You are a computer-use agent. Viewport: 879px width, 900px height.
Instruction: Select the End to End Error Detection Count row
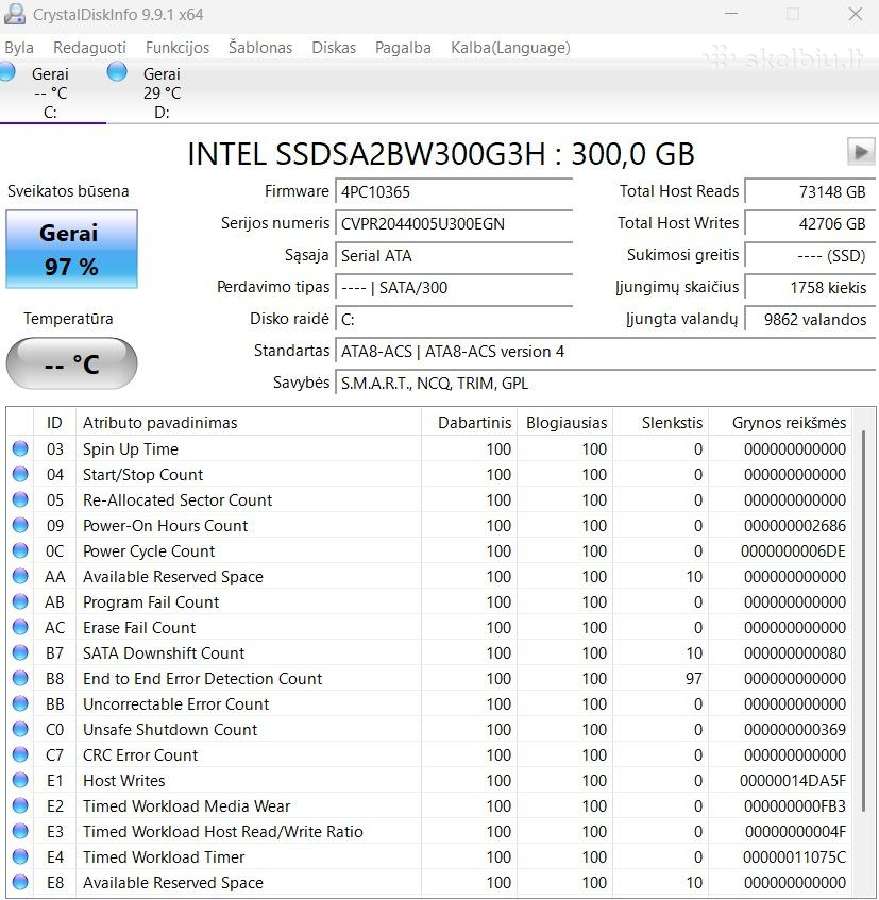tap(429, 678)
